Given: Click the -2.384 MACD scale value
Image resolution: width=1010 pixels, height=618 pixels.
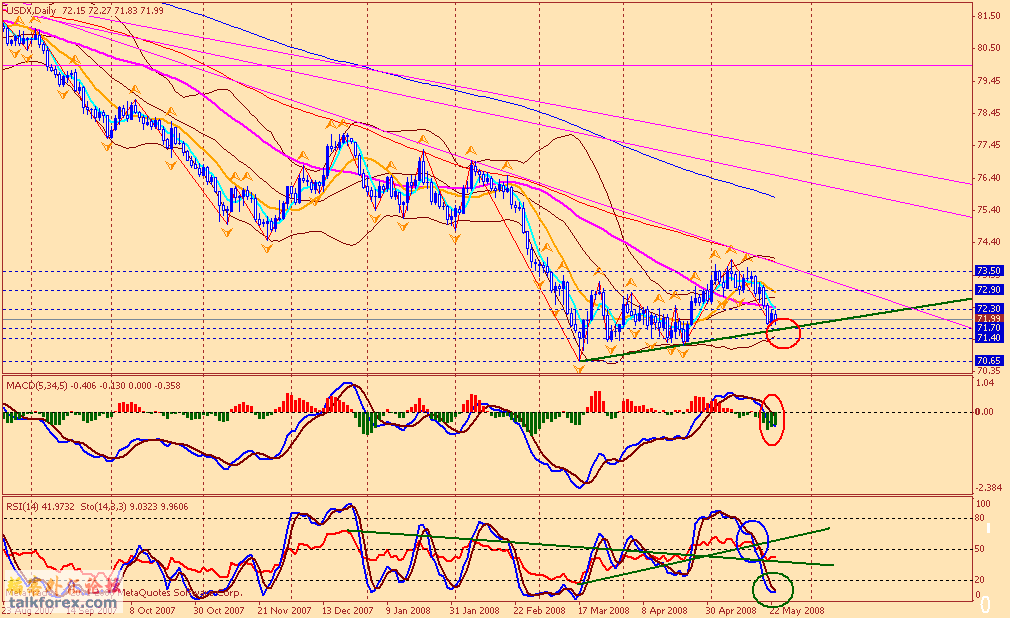Looking at the screenshot, I should (989, 488).
